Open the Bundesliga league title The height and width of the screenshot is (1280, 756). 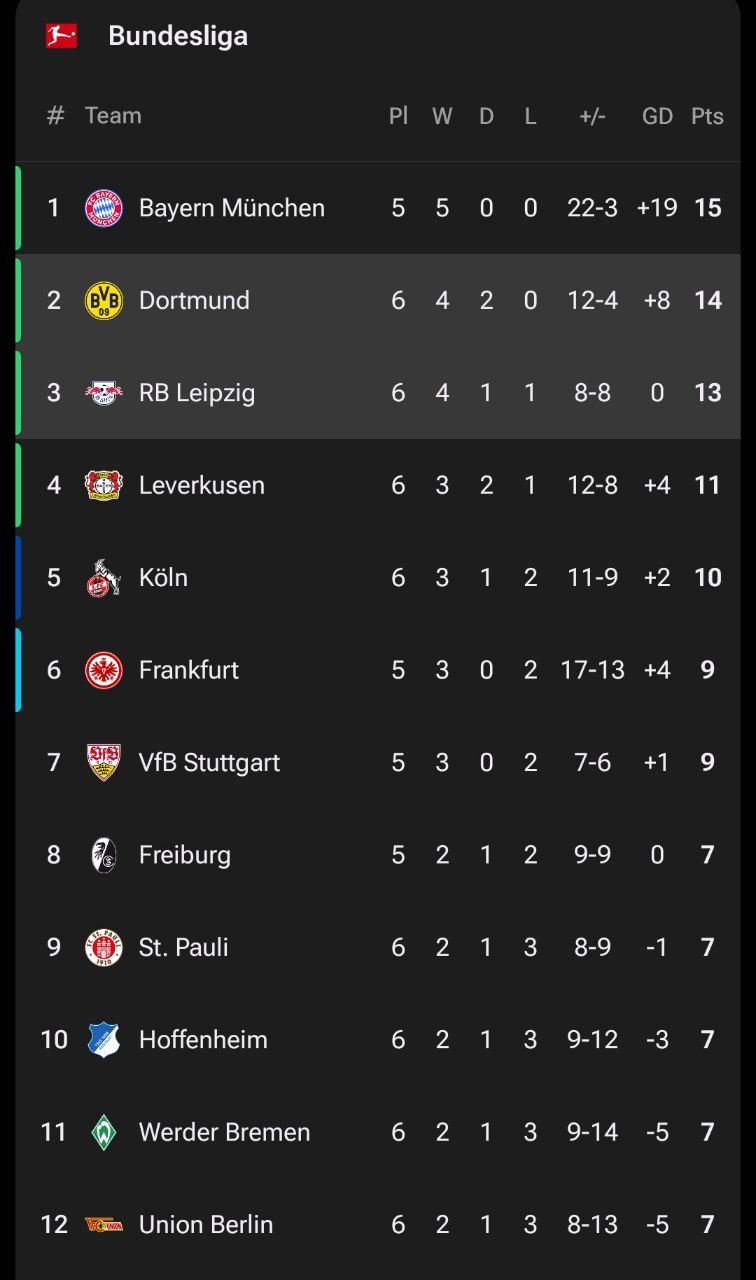coord(178,36)
